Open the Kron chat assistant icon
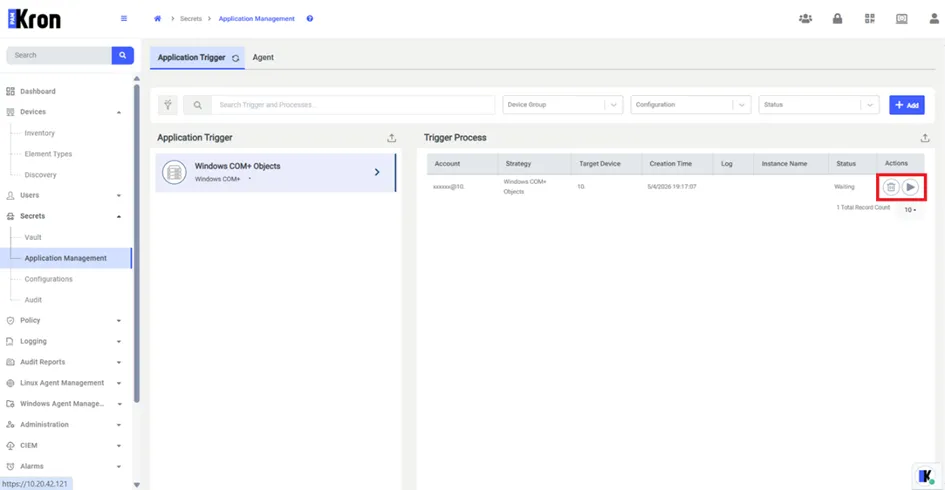The height and width of the screenshot is (490, 945). 926,476
